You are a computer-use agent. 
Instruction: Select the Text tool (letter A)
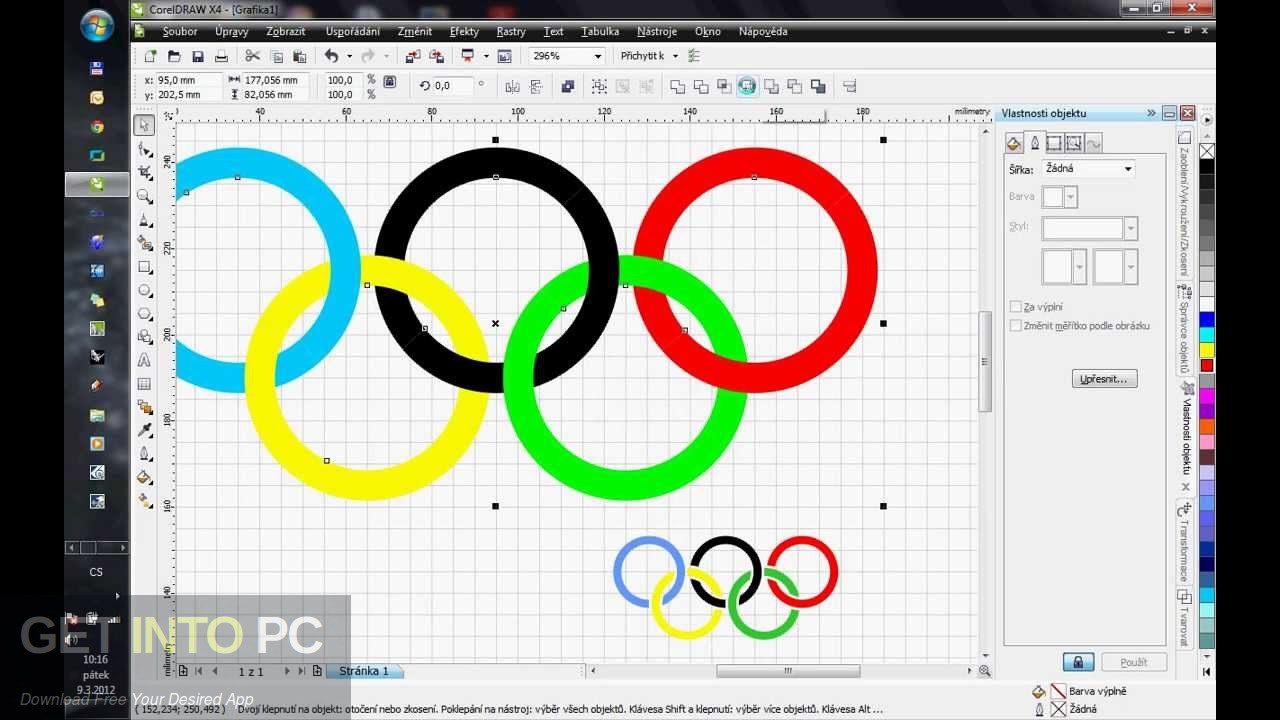145,360
